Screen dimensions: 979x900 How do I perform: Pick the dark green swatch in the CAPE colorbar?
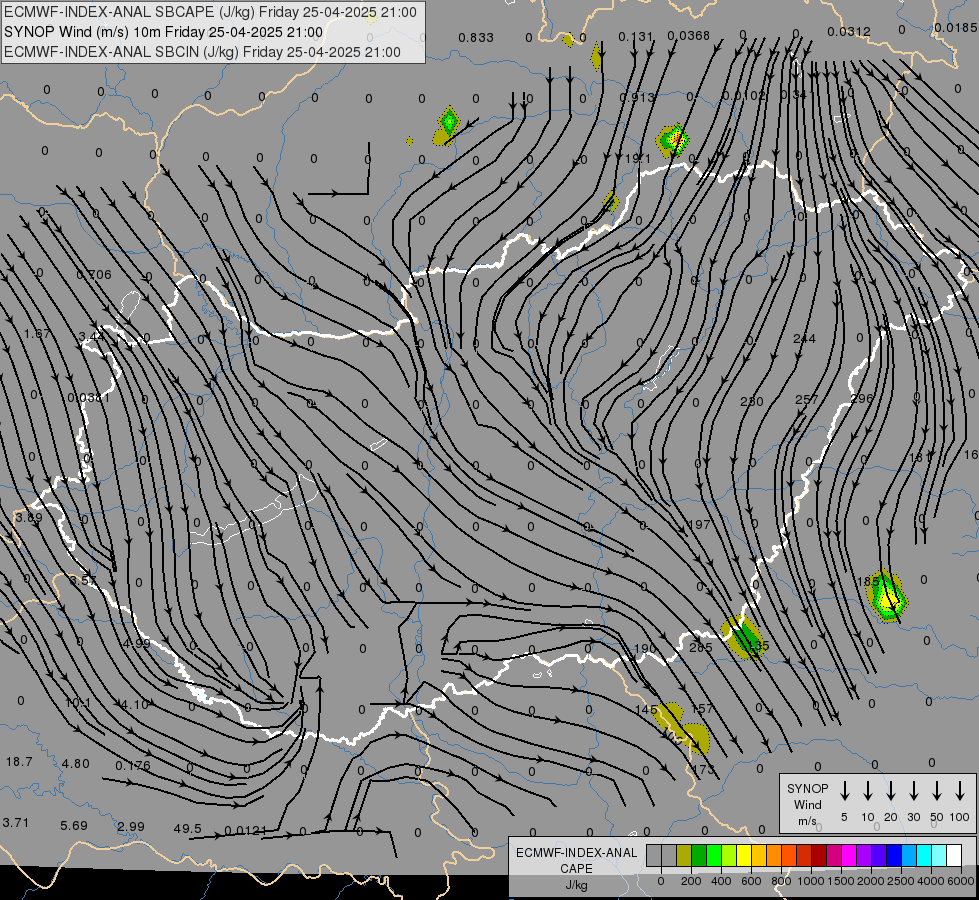[699, 856]
